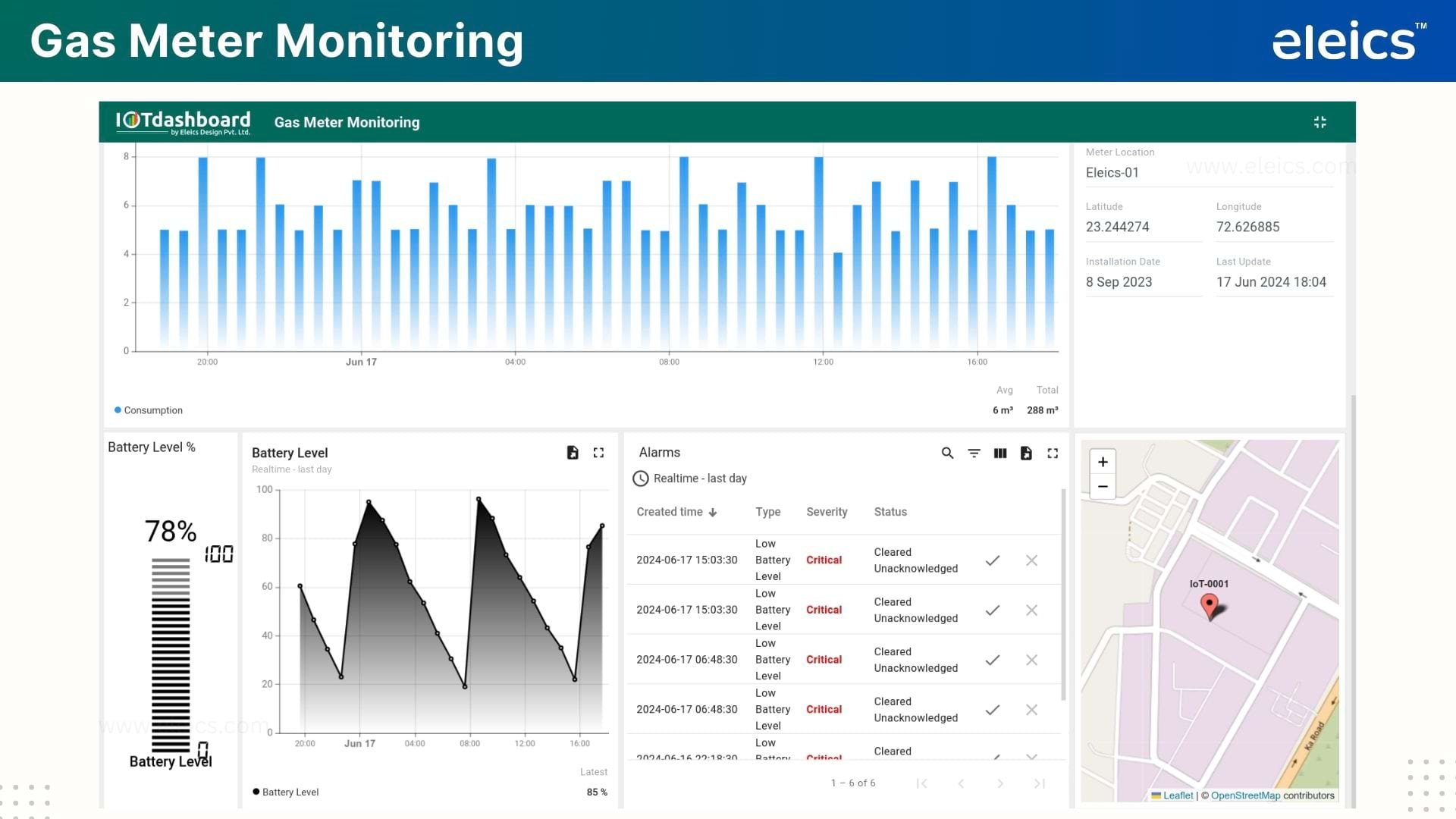Click the Meter Location field Eleics-01
Viewport: 1456px width, 819px height.
(1209, 173)
